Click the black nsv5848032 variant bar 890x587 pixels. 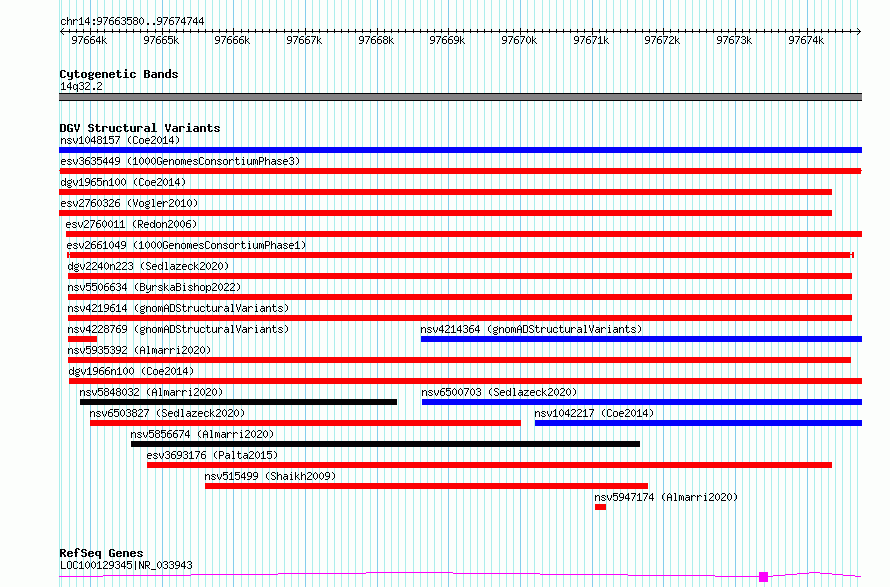point(238,402)
